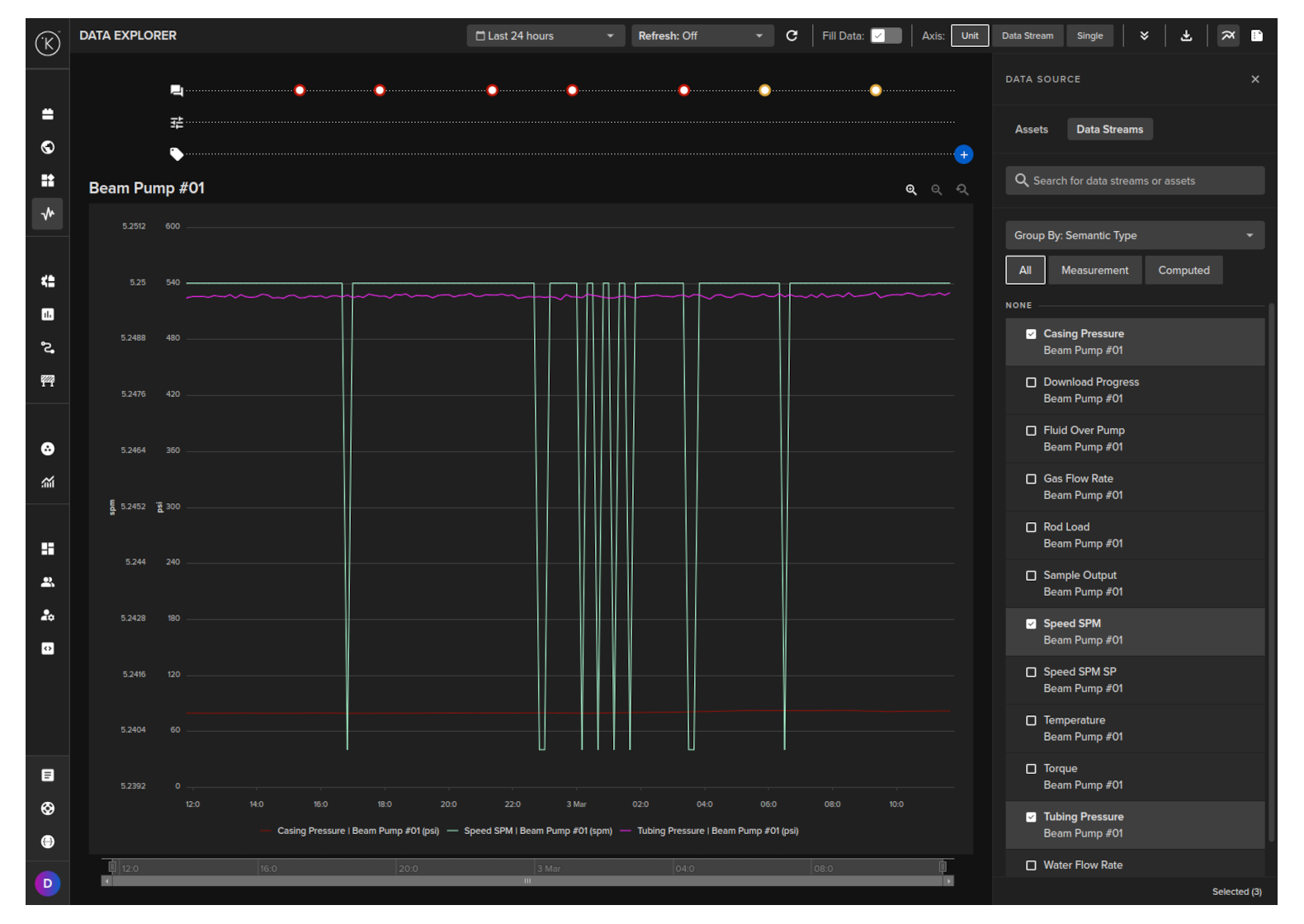Click the download chart data icon
1304x924 pixels.
(x=1186, y=35)
